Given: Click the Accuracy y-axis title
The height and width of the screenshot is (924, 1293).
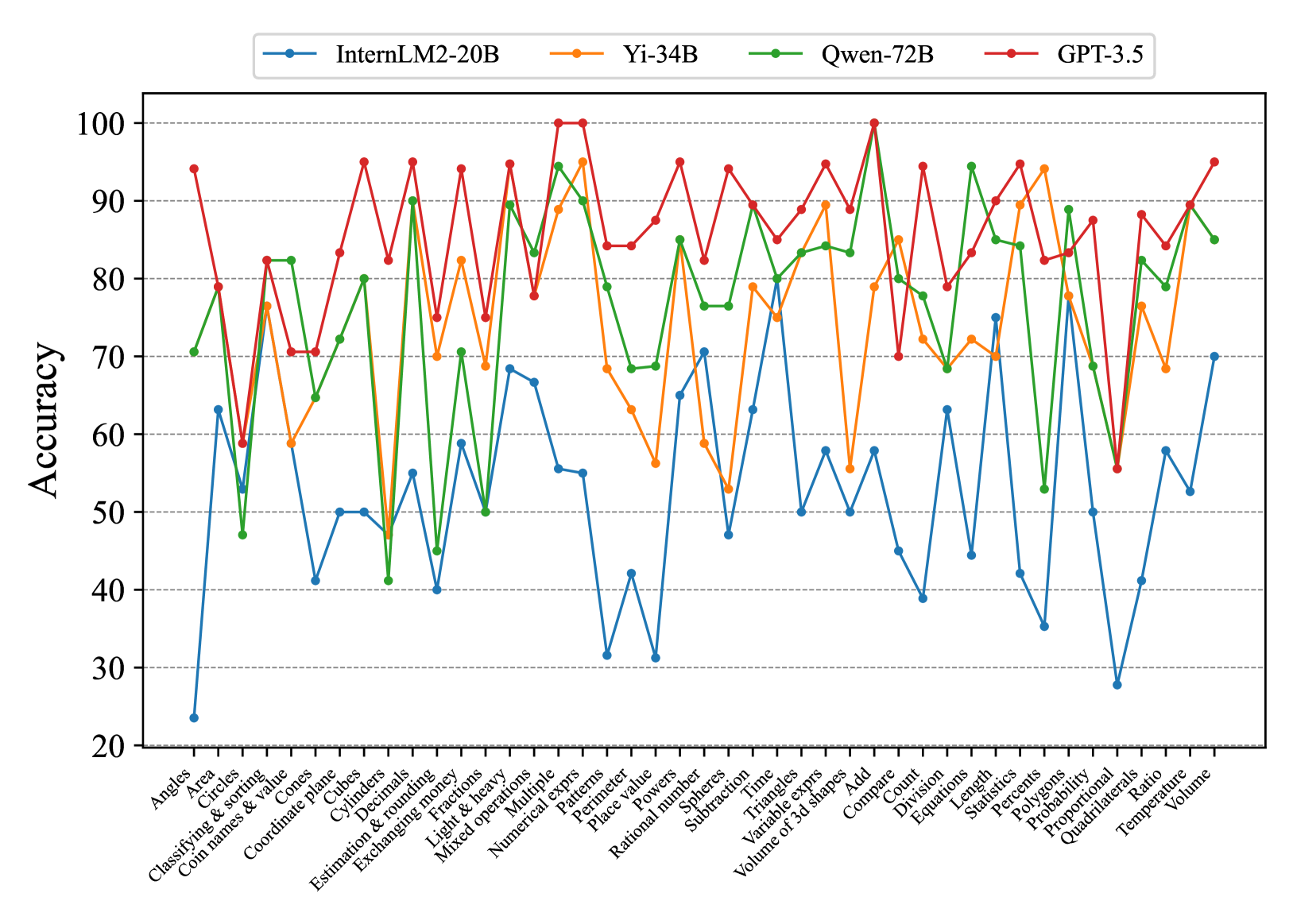Looking at the screenshot, I should pos(45,419).
